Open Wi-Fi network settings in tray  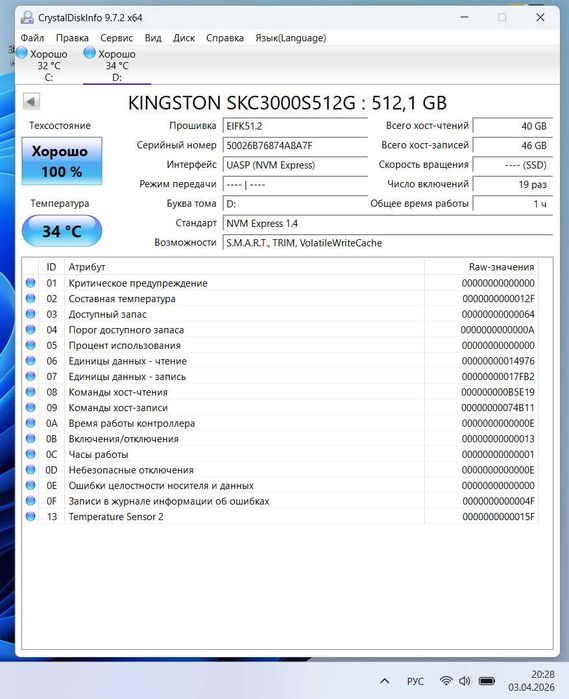(445, 681)
